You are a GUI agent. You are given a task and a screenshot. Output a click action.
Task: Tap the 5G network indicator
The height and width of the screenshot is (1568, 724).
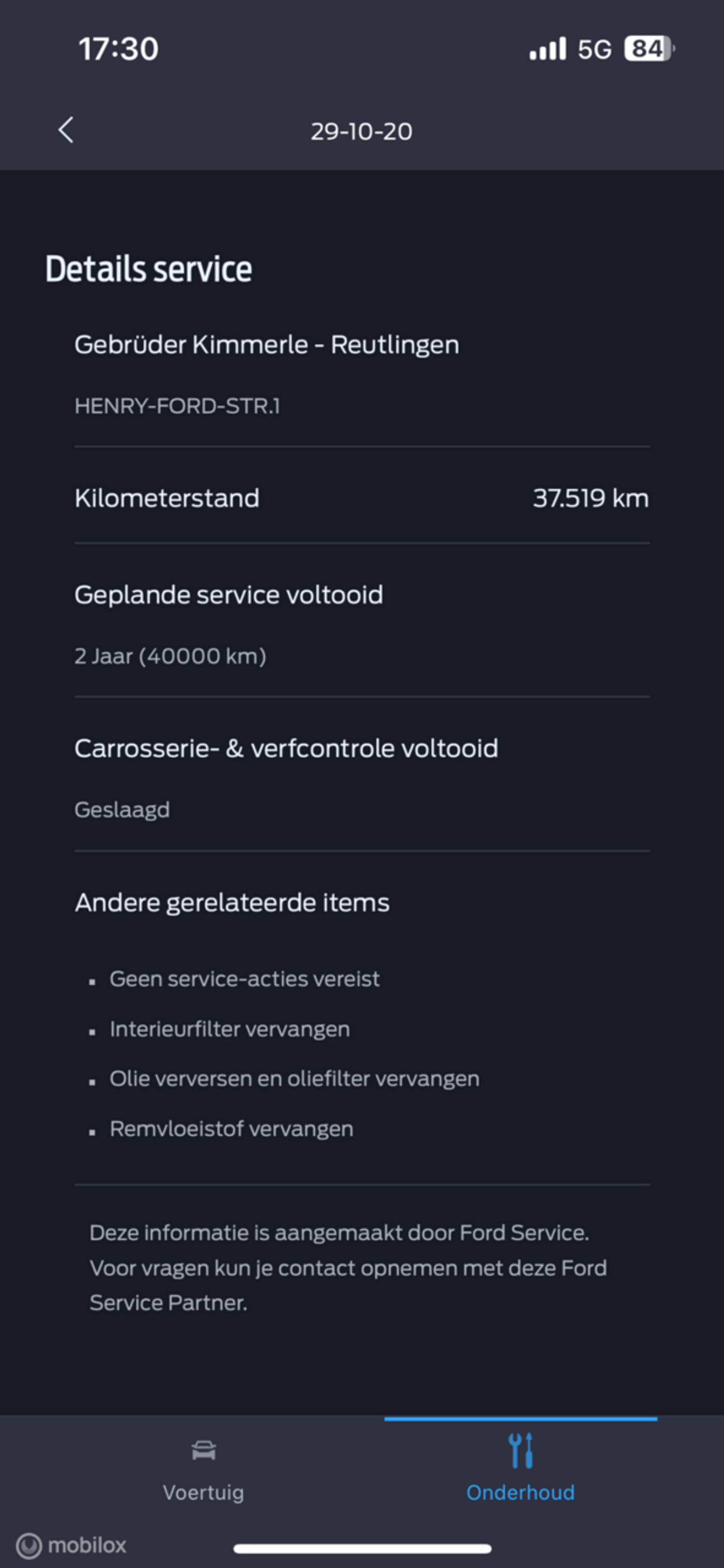(594, 49)
